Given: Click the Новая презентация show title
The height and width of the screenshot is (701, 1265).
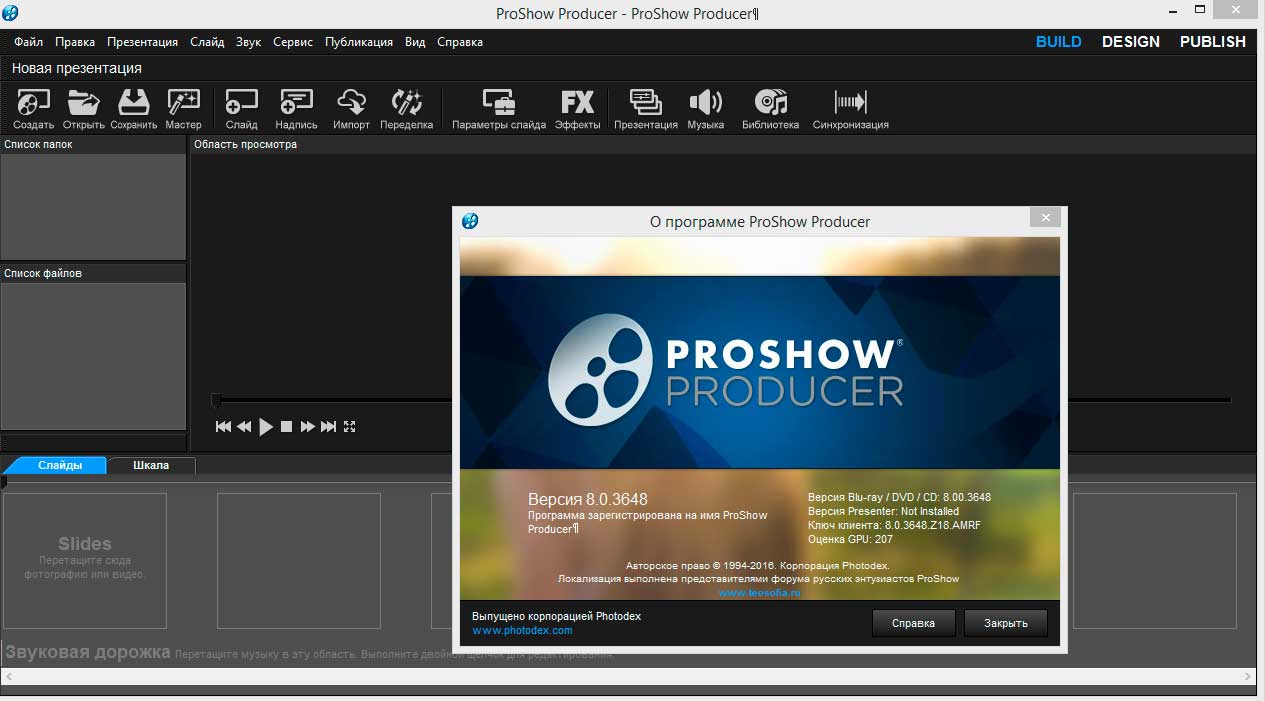Looking at the screenshot, I should (x=77, y=68).
